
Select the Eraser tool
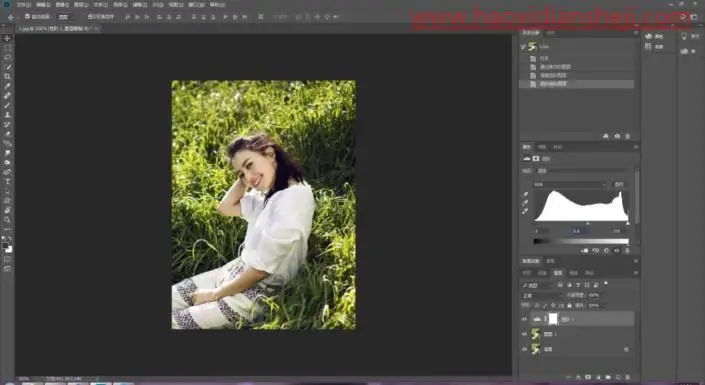point(7,134)
